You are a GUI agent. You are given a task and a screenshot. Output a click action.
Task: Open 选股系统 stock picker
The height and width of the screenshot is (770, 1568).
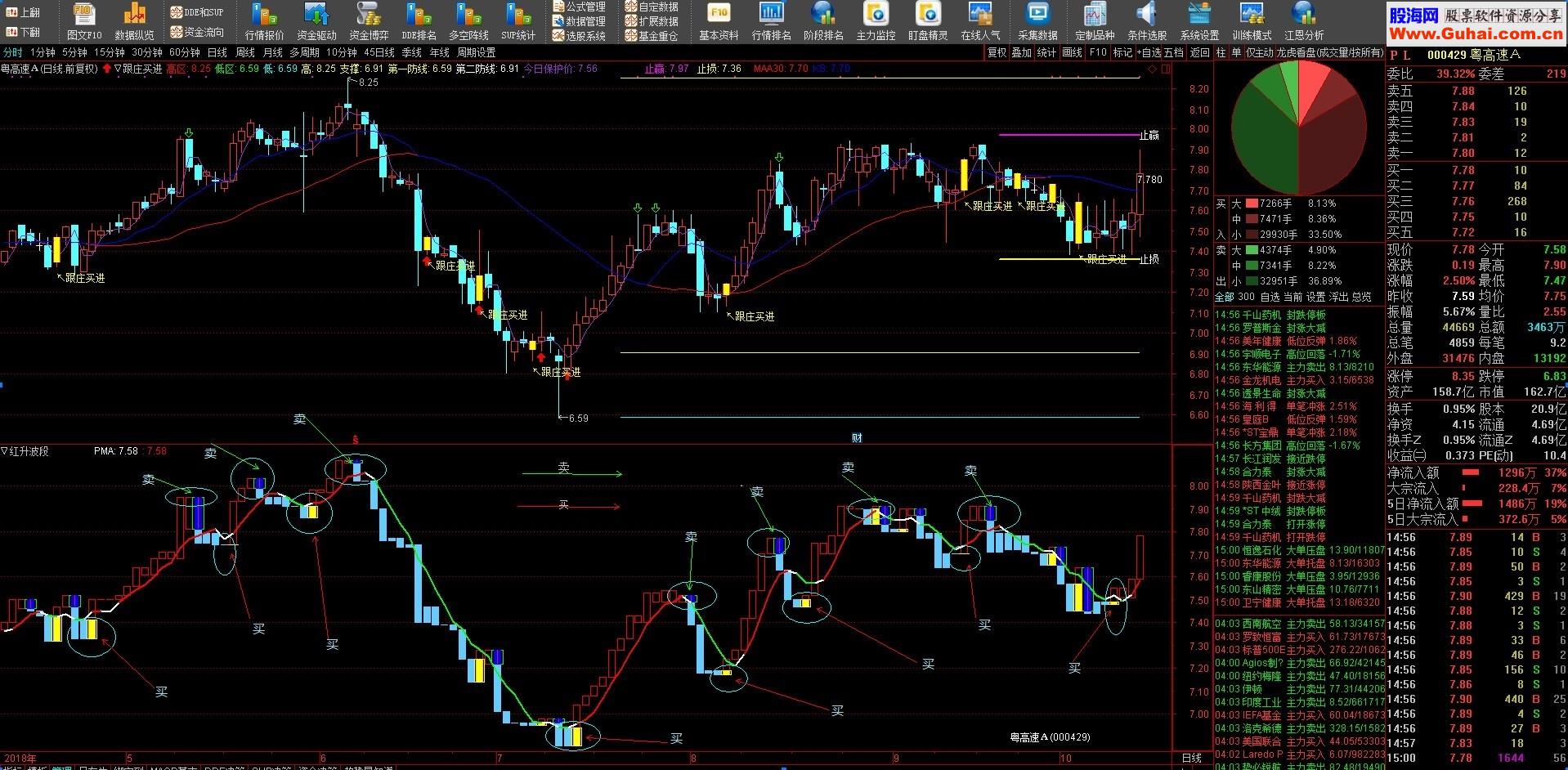(x=579, y=36)
